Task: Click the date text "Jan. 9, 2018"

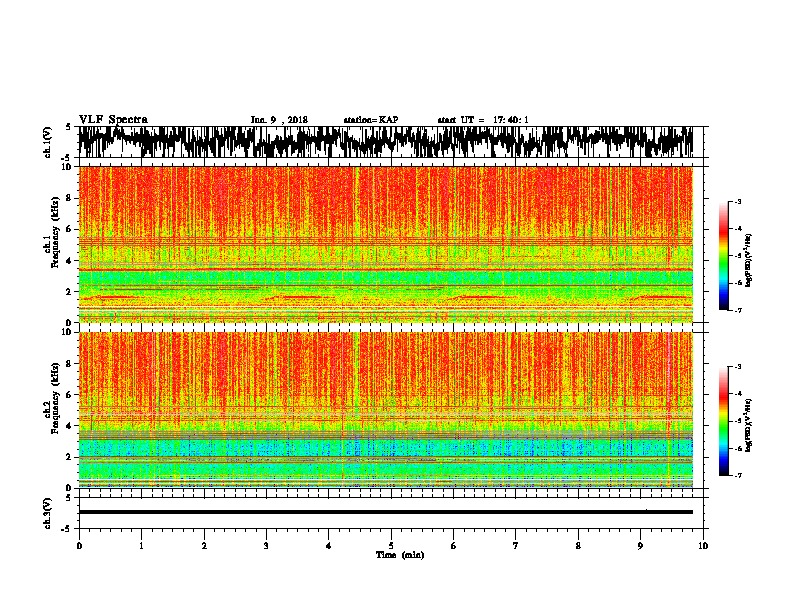Action: [279, 120]
